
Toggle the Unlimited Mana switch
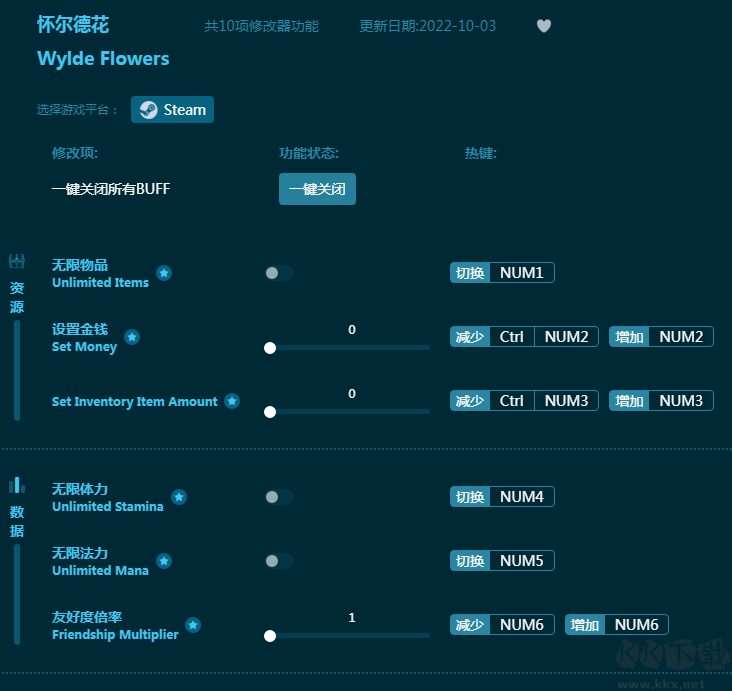(279, 561)
